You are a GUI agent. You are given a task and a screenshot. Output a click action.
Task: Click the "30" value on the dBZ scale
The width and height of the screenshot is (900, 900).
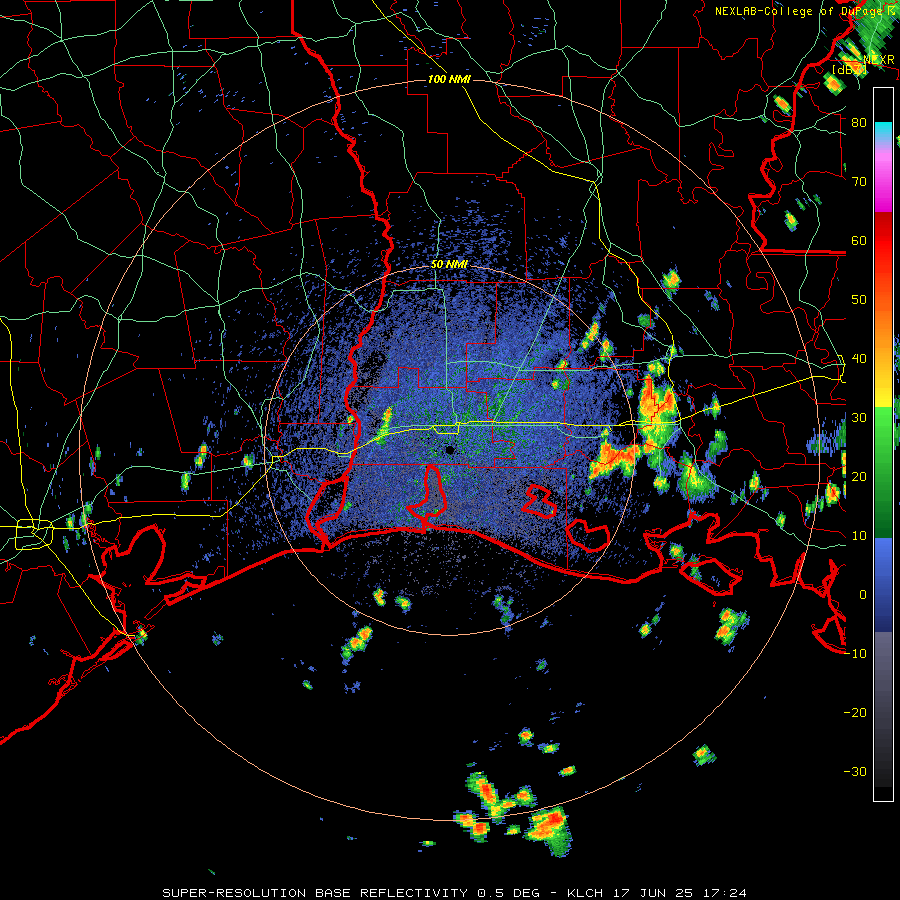point(859,418)
